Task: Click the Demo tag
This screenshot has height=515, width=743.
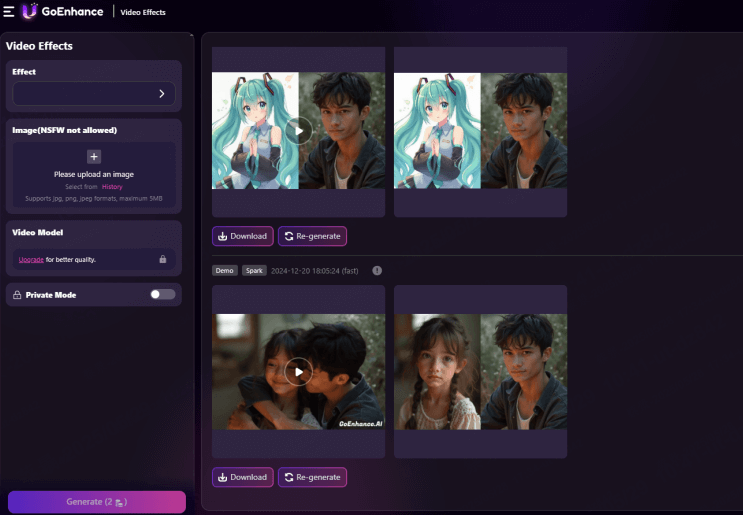Action: [225, 271]
